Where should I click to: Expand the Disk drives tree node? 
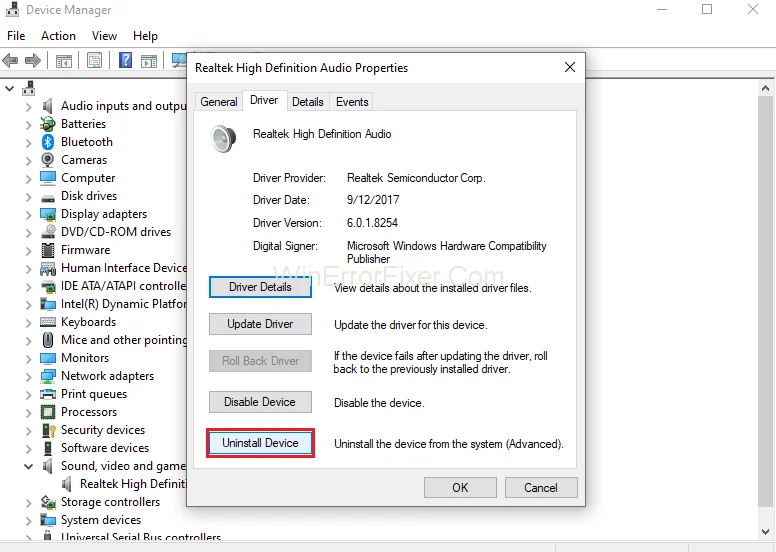tap(28, 197)
